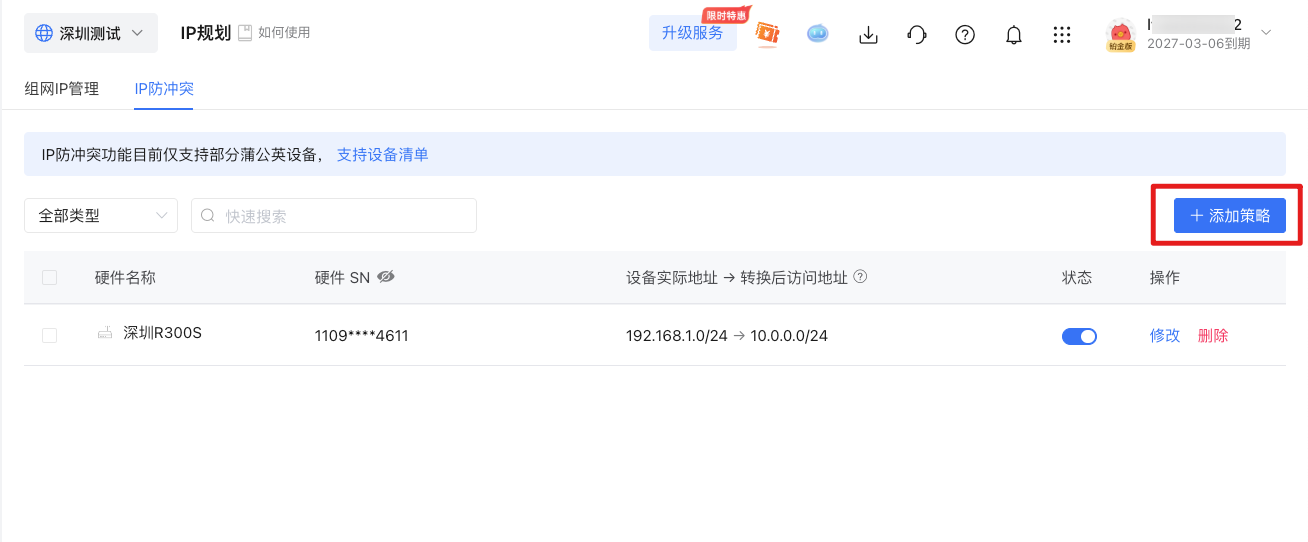Toggle the 状态 switch for 深圳R300S

pyautogui.click(x=1079, y=336)
